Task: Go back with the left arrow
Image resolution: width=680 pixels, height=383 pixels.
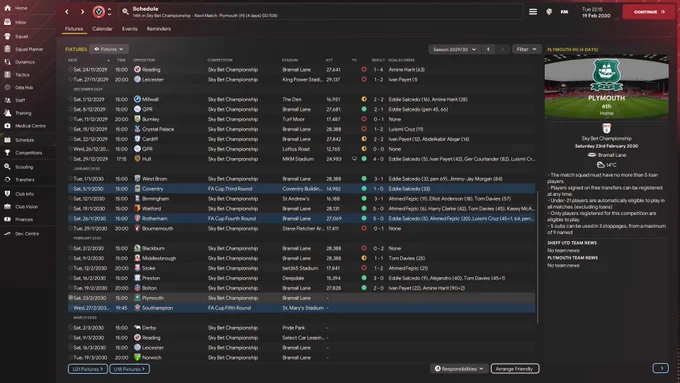Action: [67, 12]
